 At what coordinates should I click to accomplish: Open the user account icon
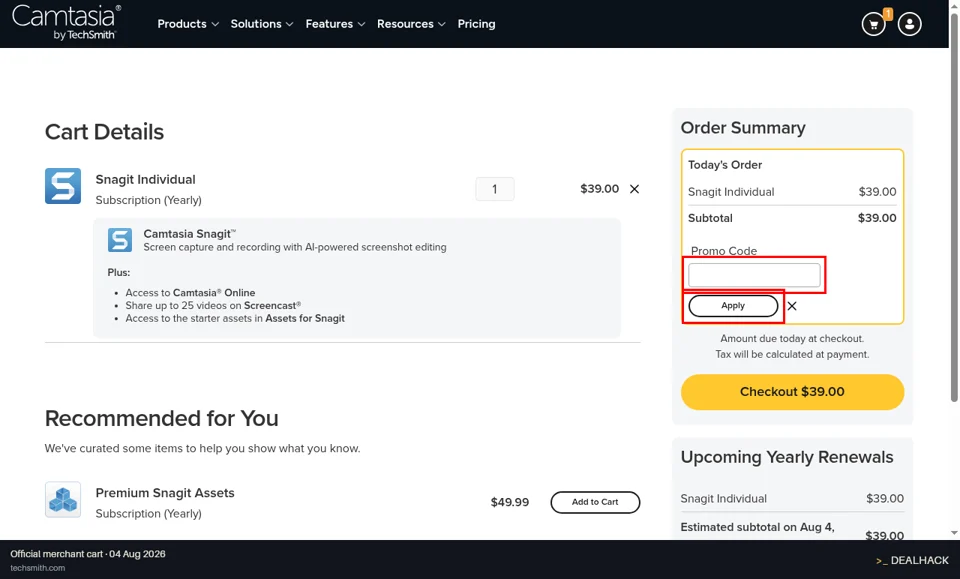(x=909, y=24)
